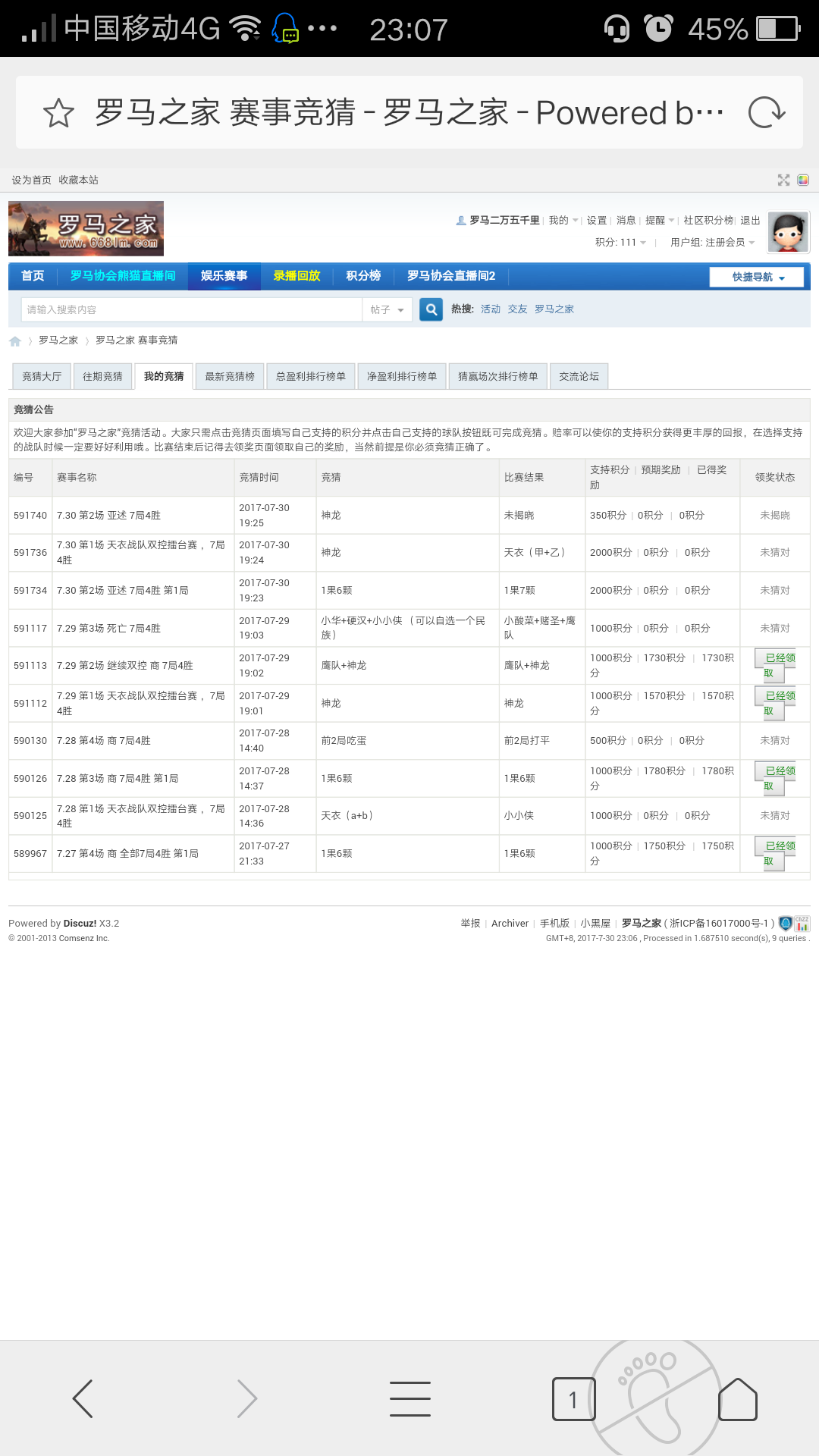The width and height of the screenshot is (819, 1456).
Task: Tap the browser back arrow
Action: [x=82, y=1398]
